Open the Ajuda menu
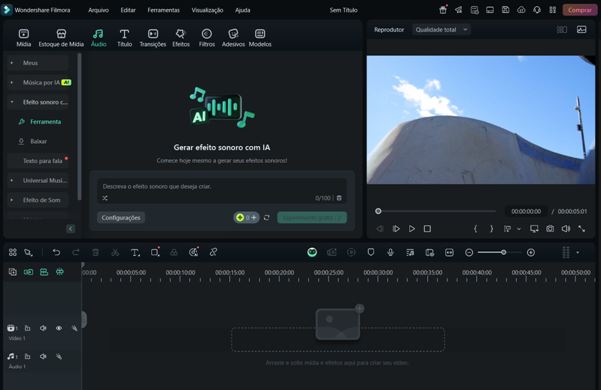603x390 pixels. click(x=243, y=10)
